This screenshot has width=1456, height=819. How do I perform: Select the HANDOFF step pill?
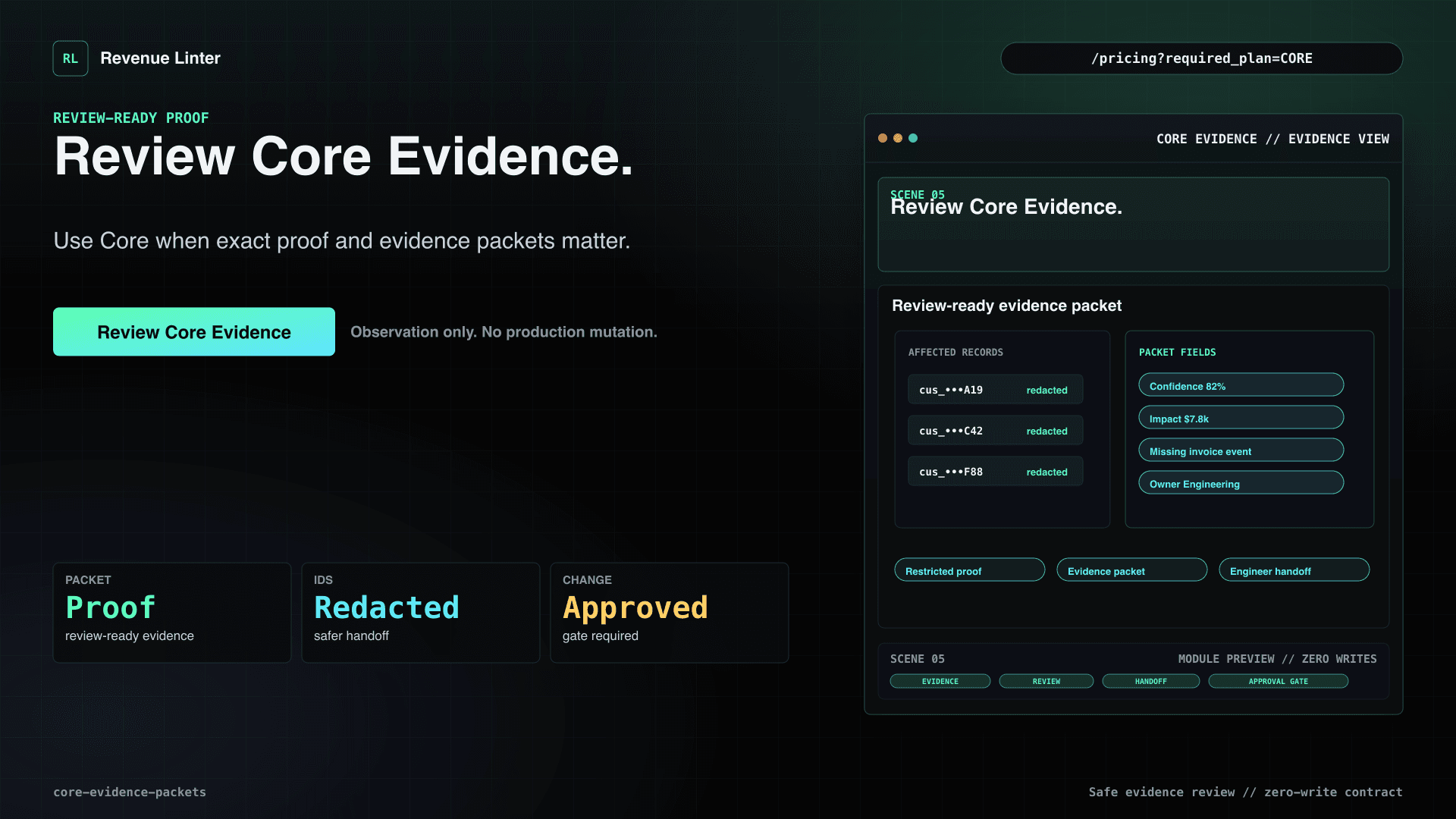[1150, 681]
